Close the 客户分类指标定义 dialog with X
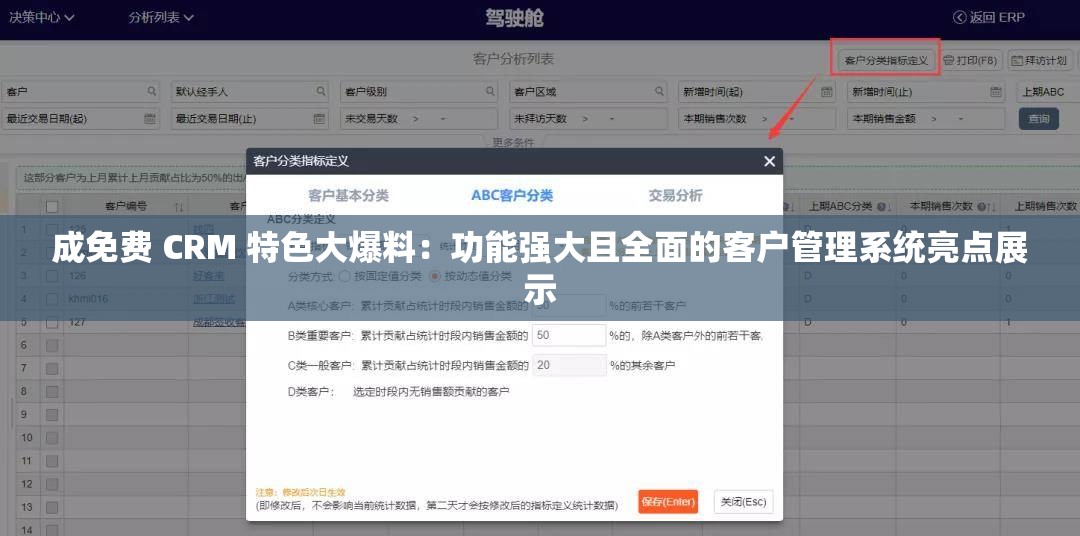 (769, 161)
